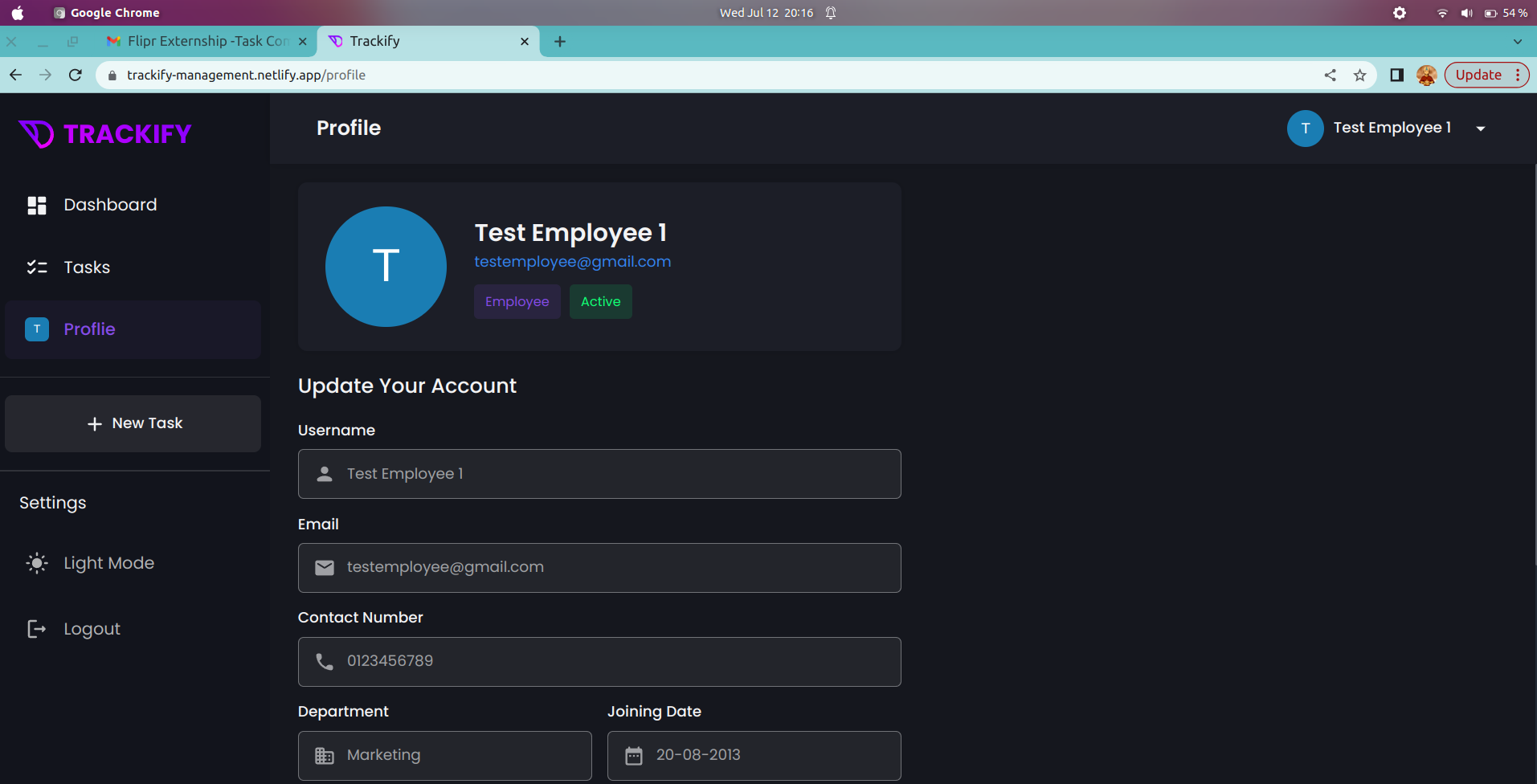The width and height of the screenshot is (1537, 784).
Task: Click the Employee role badge
Action: (517, 301)
